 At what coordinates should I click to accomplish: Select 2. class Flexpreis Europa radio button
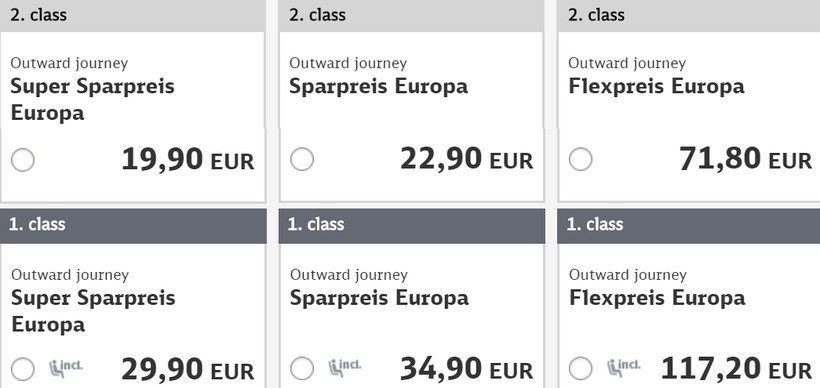[x=580, y=159]
